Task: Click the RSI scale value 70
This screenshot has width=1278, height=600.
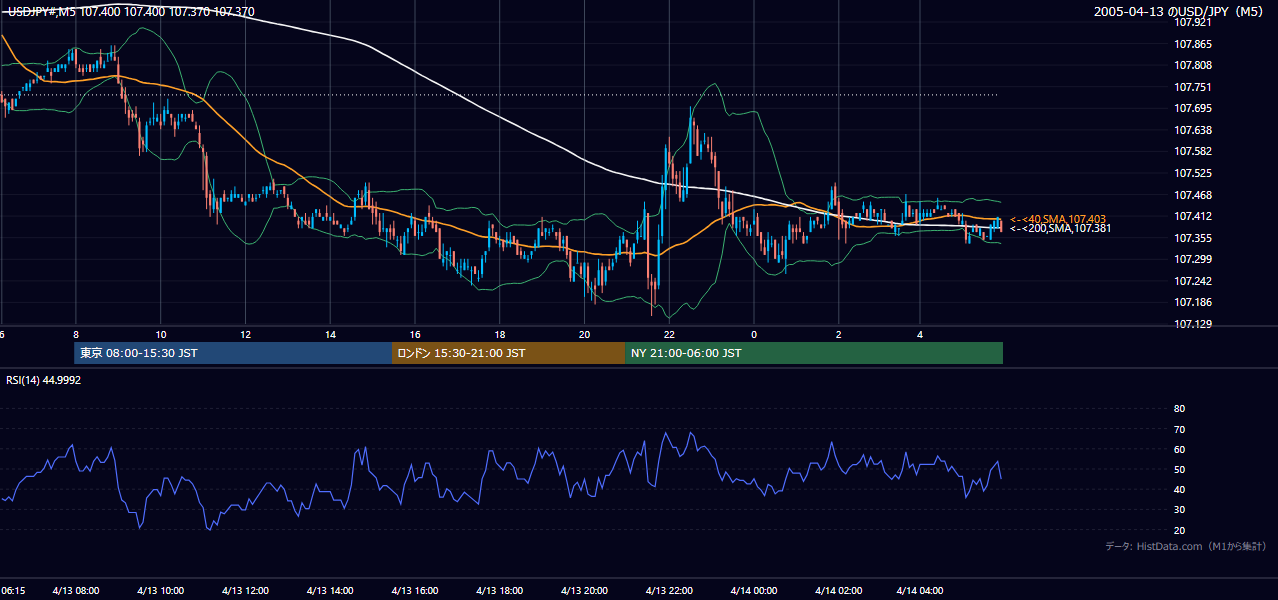Action: tap(1179, 429)
